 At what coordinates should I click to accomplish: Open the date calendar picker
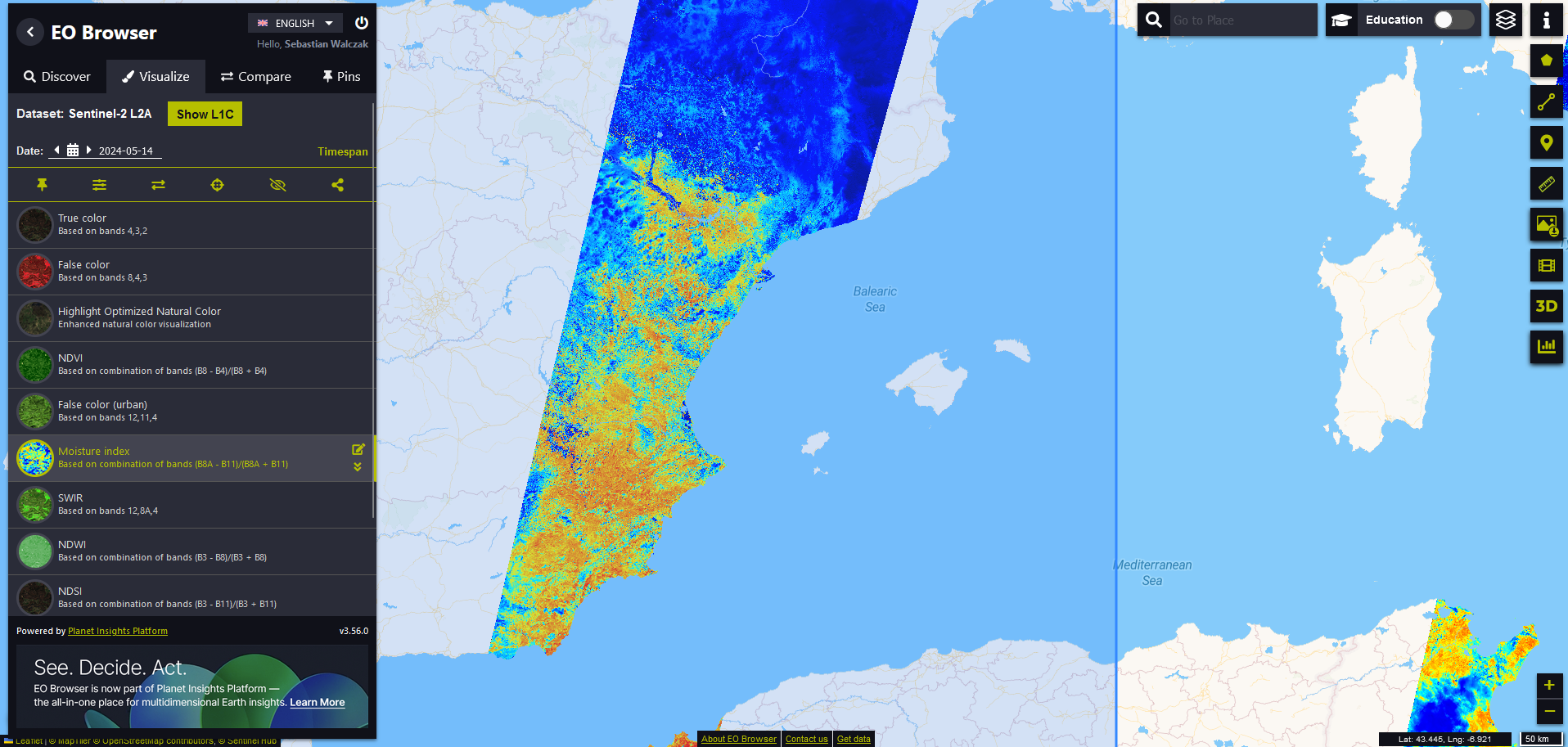tap(73, 151)
